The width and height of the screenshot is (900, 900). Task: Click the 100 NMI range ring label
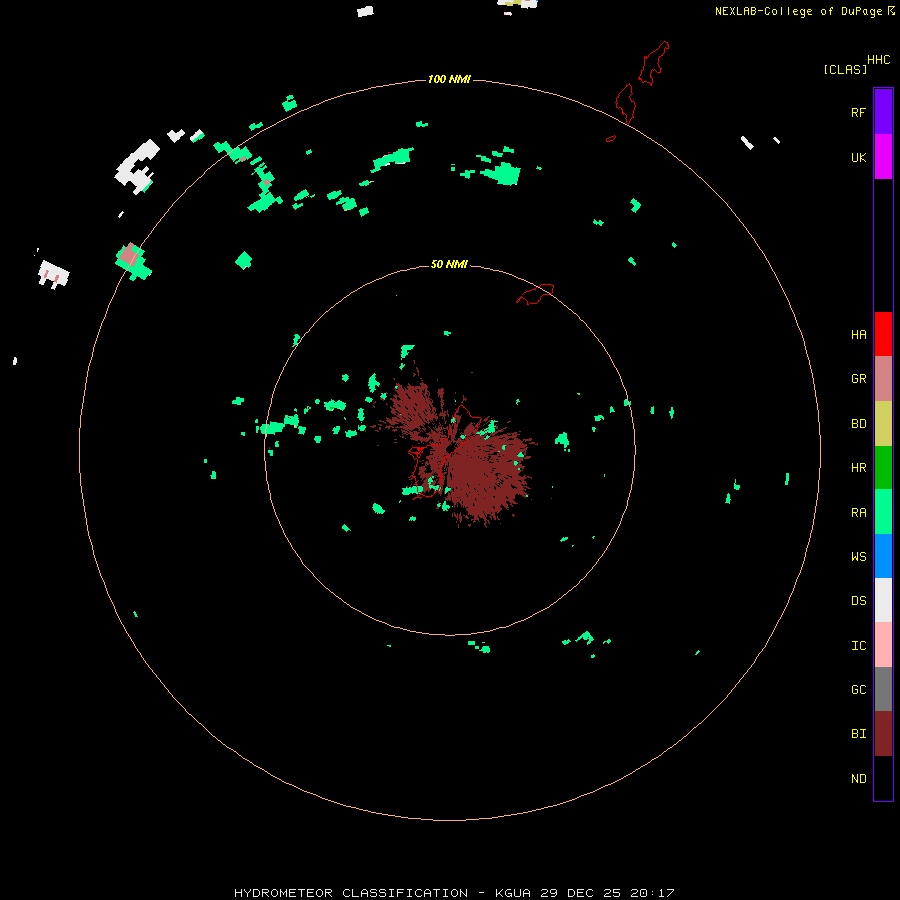[449, 79]
